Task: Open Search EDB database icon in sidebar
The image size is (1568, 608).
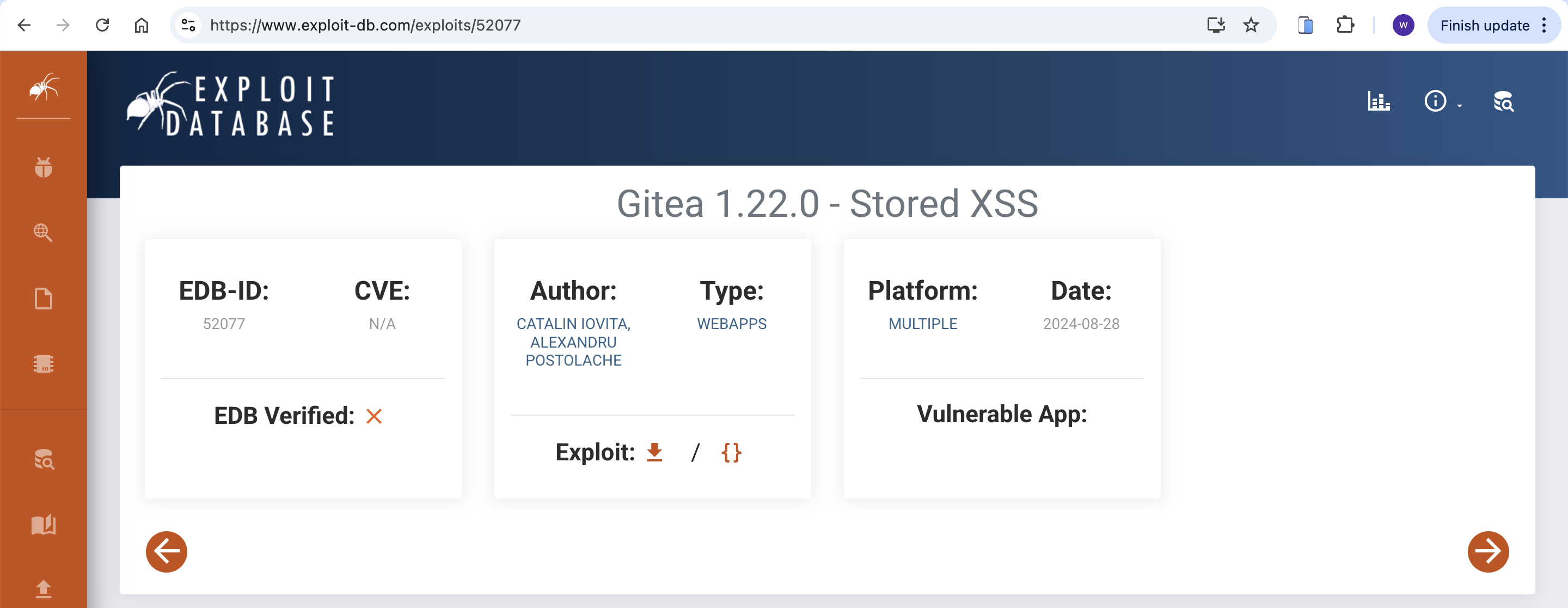Action: (x=44, y=459)
